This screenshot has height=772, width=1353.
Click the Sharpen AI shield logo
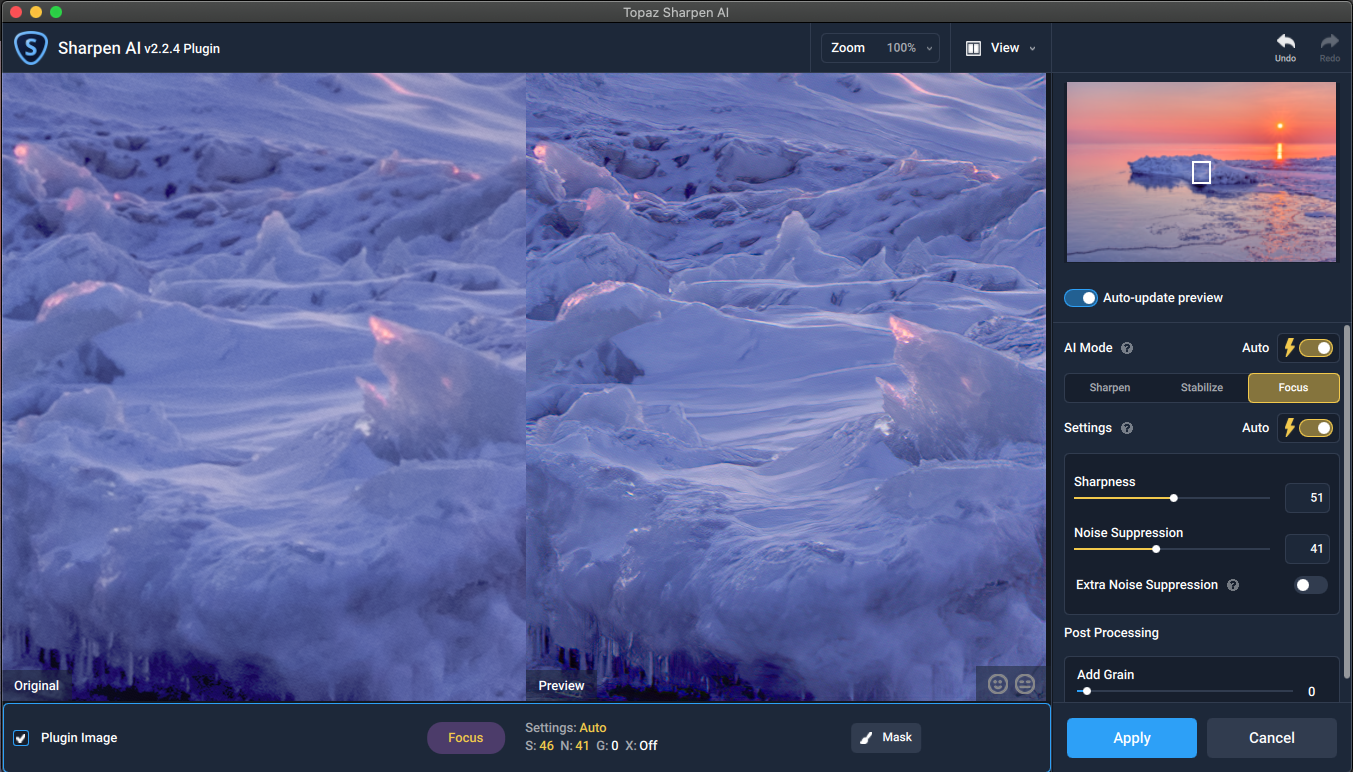[31, 47]
